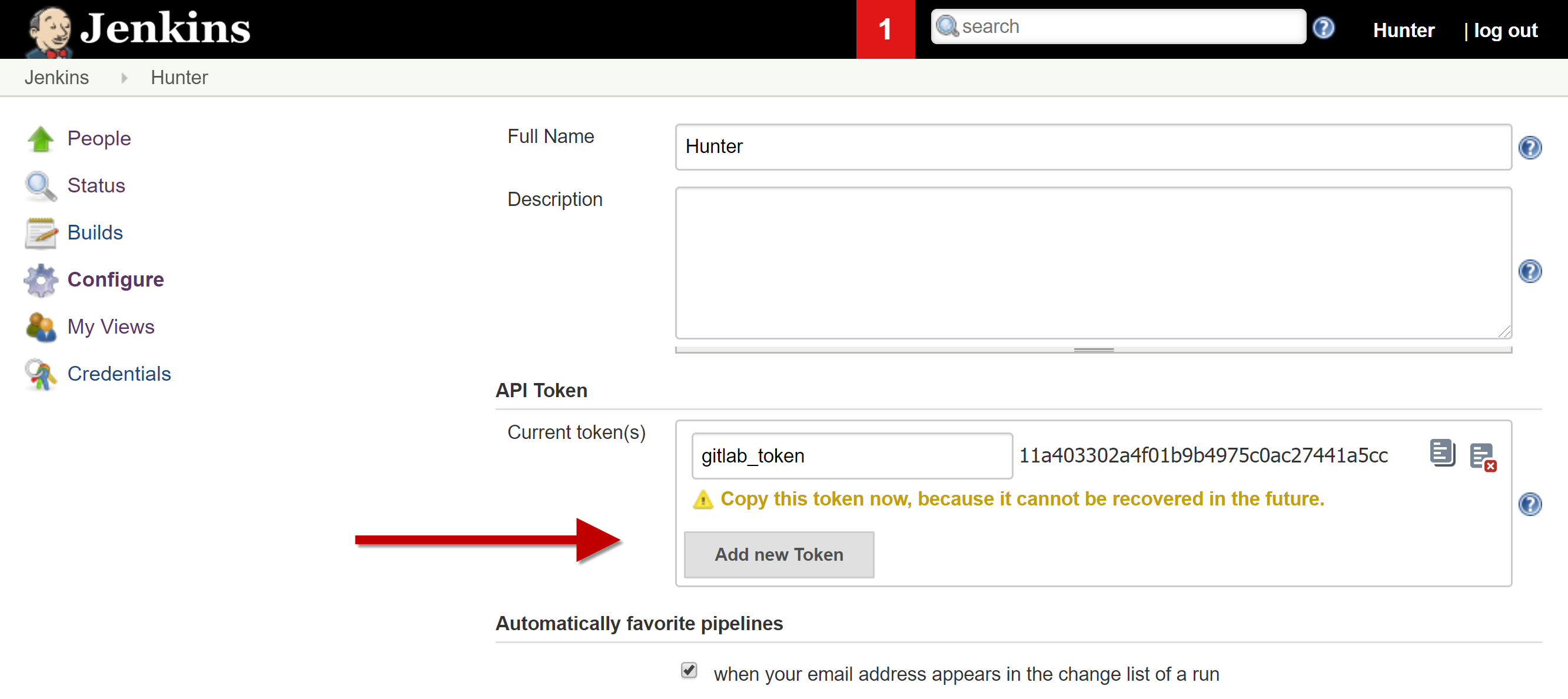Select the Status sidebar item
Viewport: 1568px width, 699px height.
[x=95, y=185]
